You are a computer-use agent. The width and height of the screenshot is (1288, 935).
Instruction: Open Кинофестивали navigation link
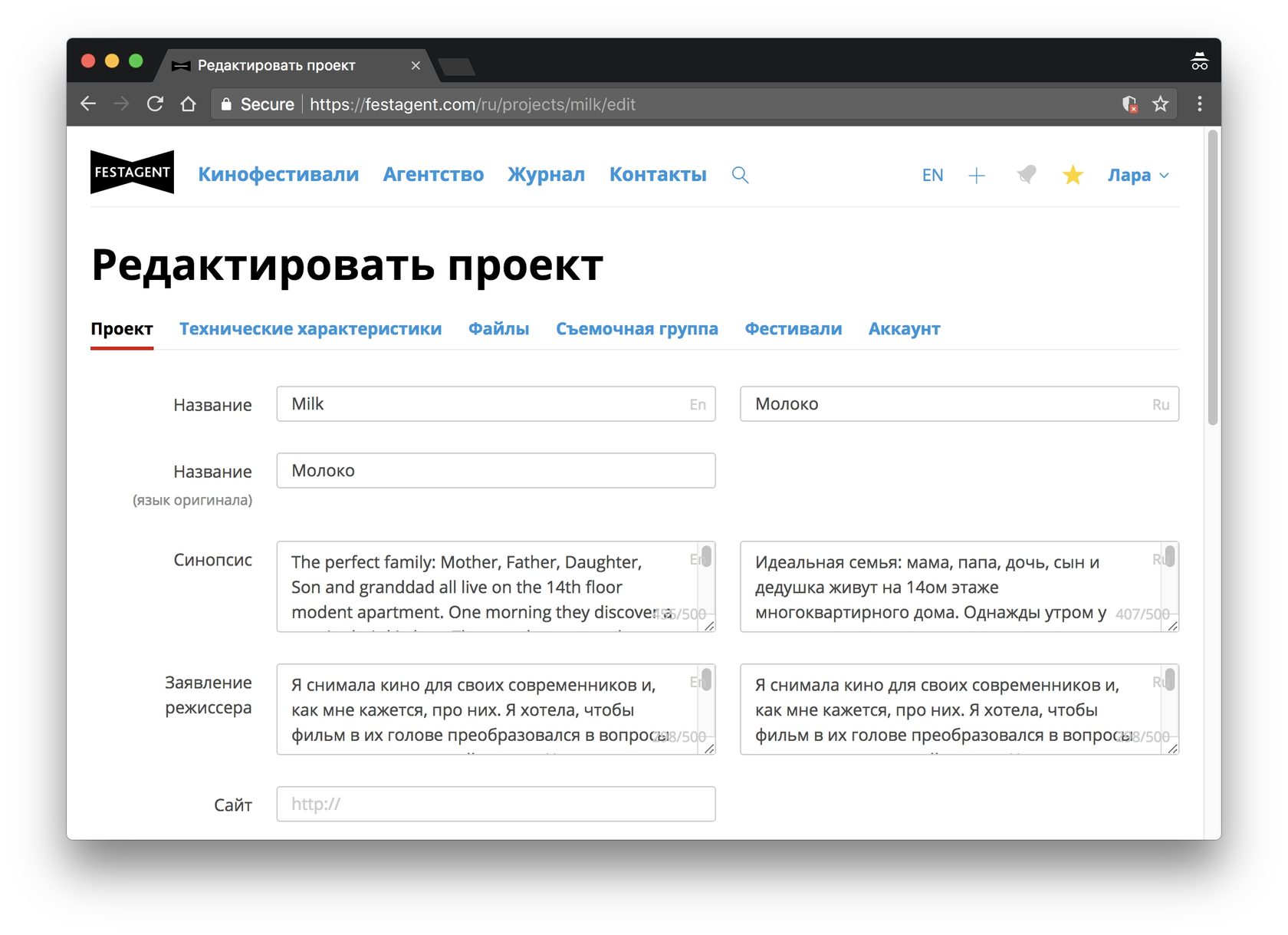pyautogui.click(x=278, y=174)
